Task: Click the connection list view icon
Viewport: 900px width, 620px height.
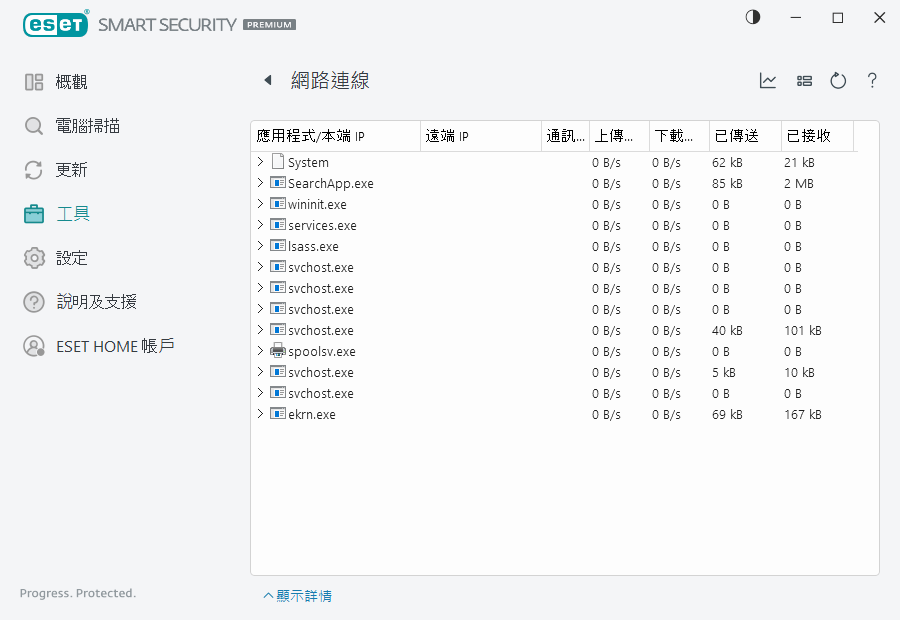Action: coord(804,81)
